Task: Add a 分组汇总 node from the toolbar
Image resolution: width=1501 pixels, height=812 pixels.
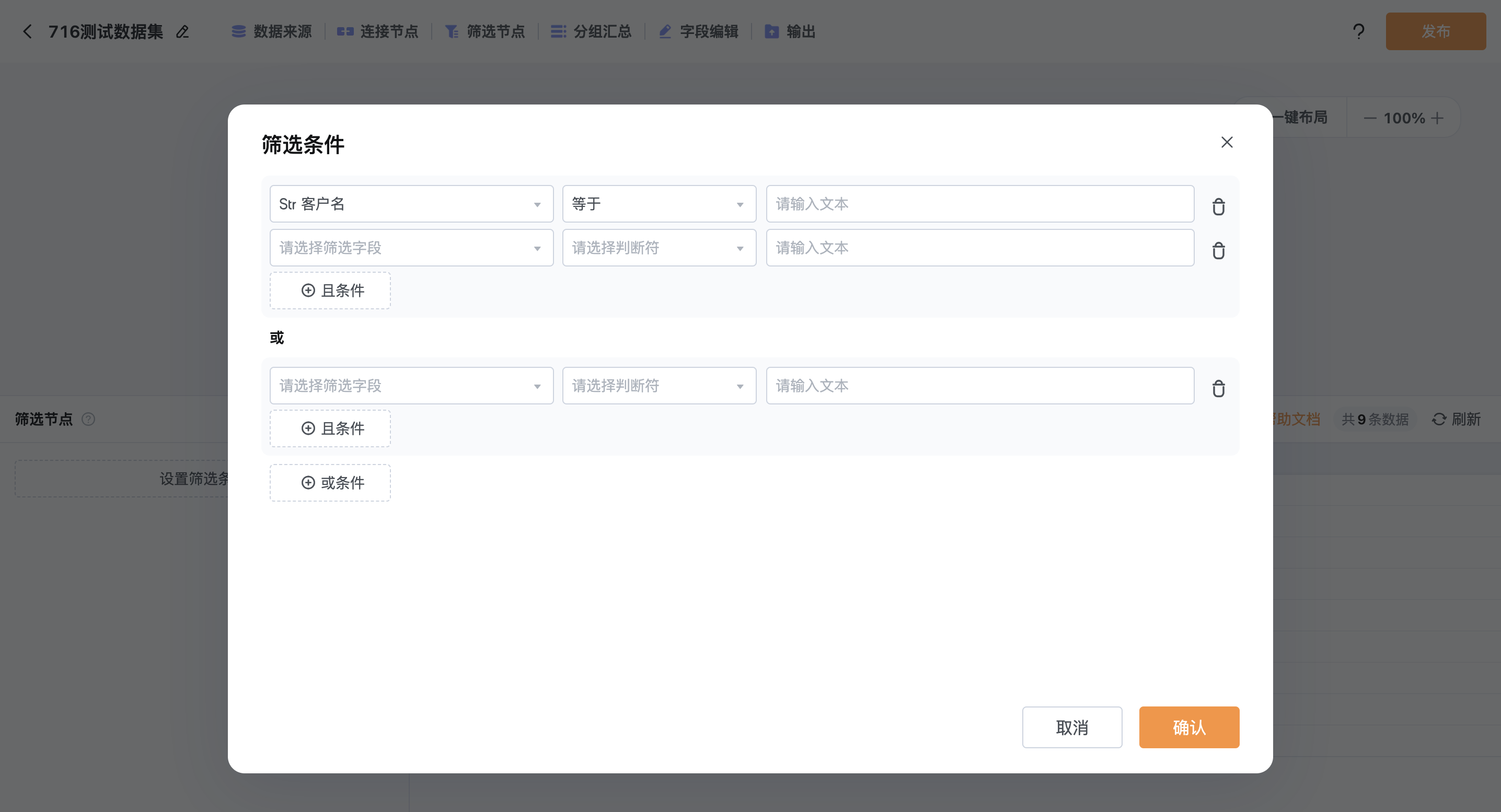Action: [592, 31]
